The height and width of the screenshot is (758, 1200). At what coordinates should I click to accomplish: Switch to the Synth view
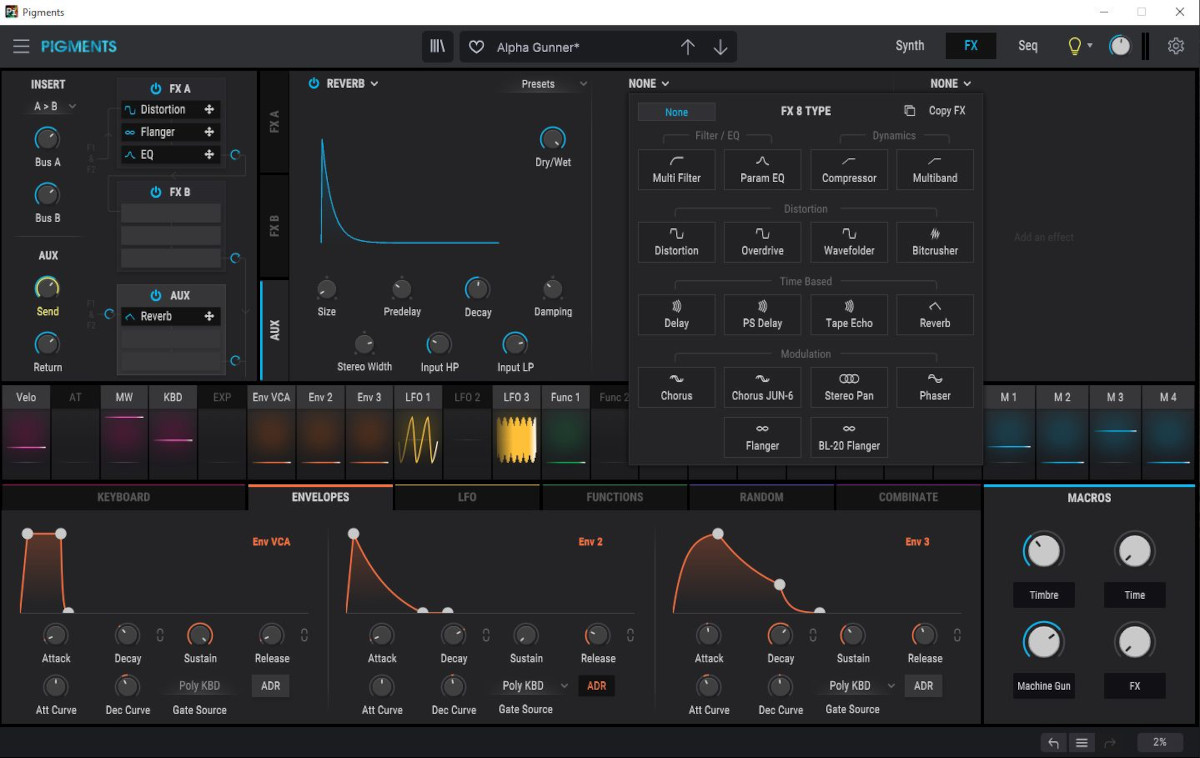pos(910,46)
